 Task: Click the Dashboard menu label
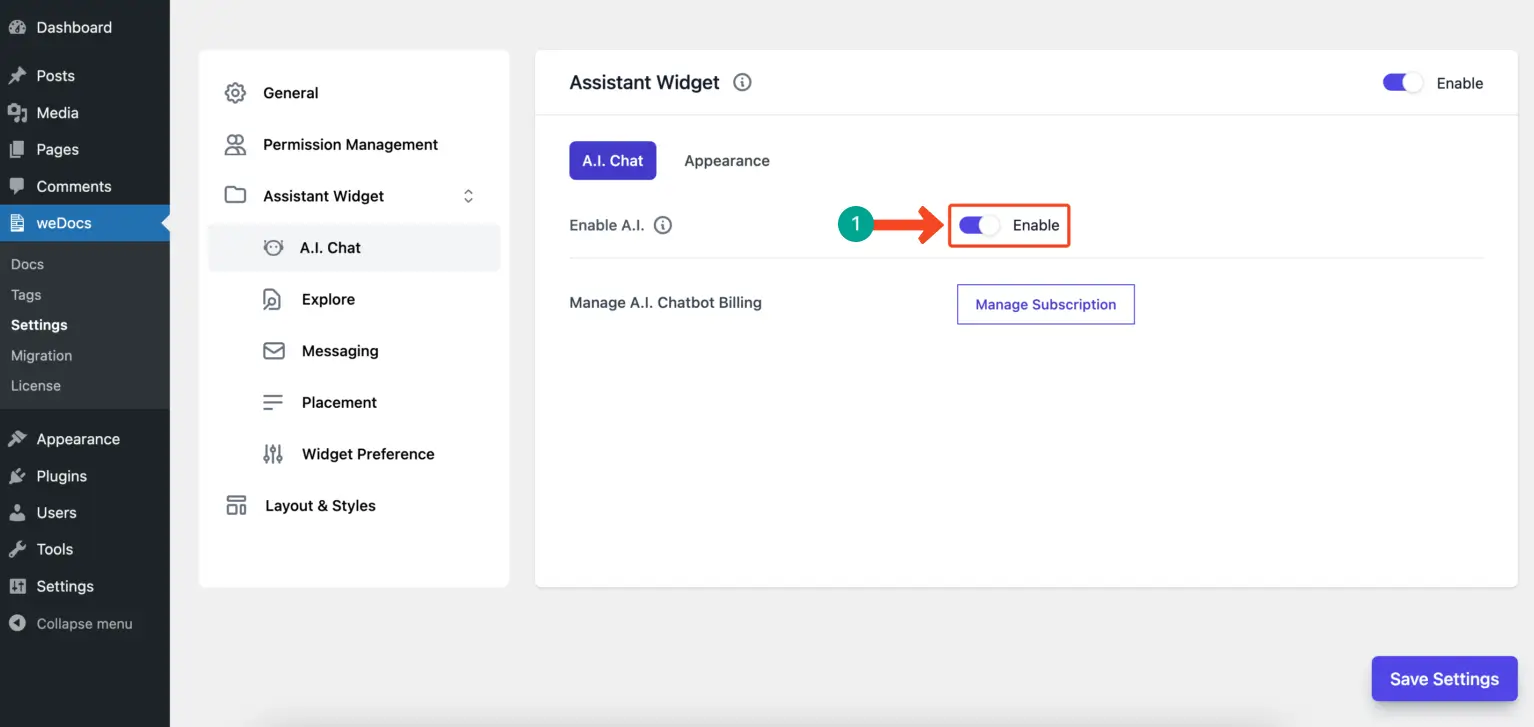coord(74,28)
